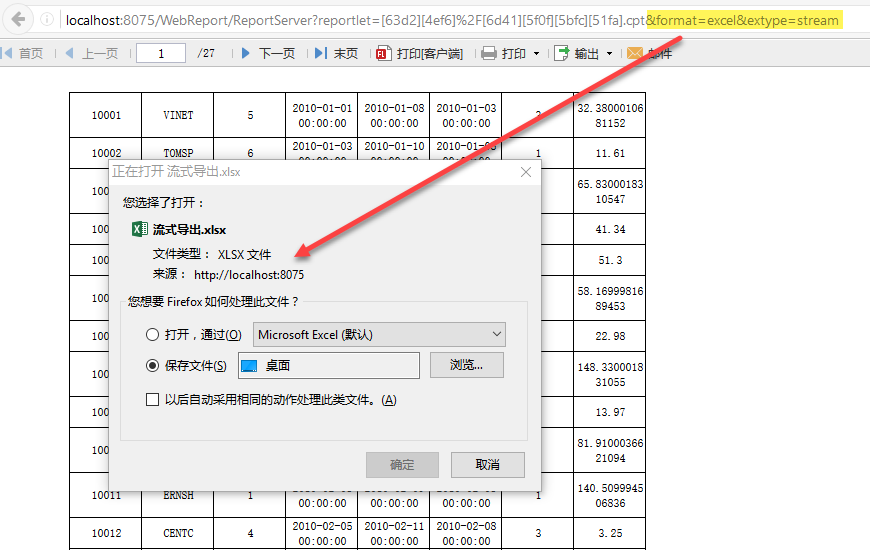Click the Excel file icon in dialog
The height and width of the screenshot is (550, 870).
tap(140, 229)
